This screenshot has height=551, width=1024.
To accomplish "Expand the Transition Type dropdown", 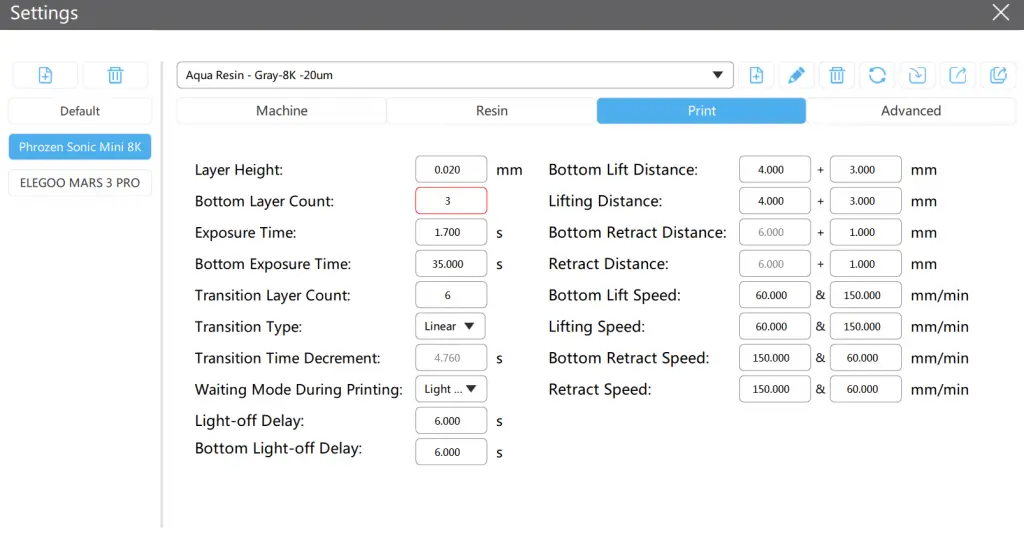I will coord(450,327).
